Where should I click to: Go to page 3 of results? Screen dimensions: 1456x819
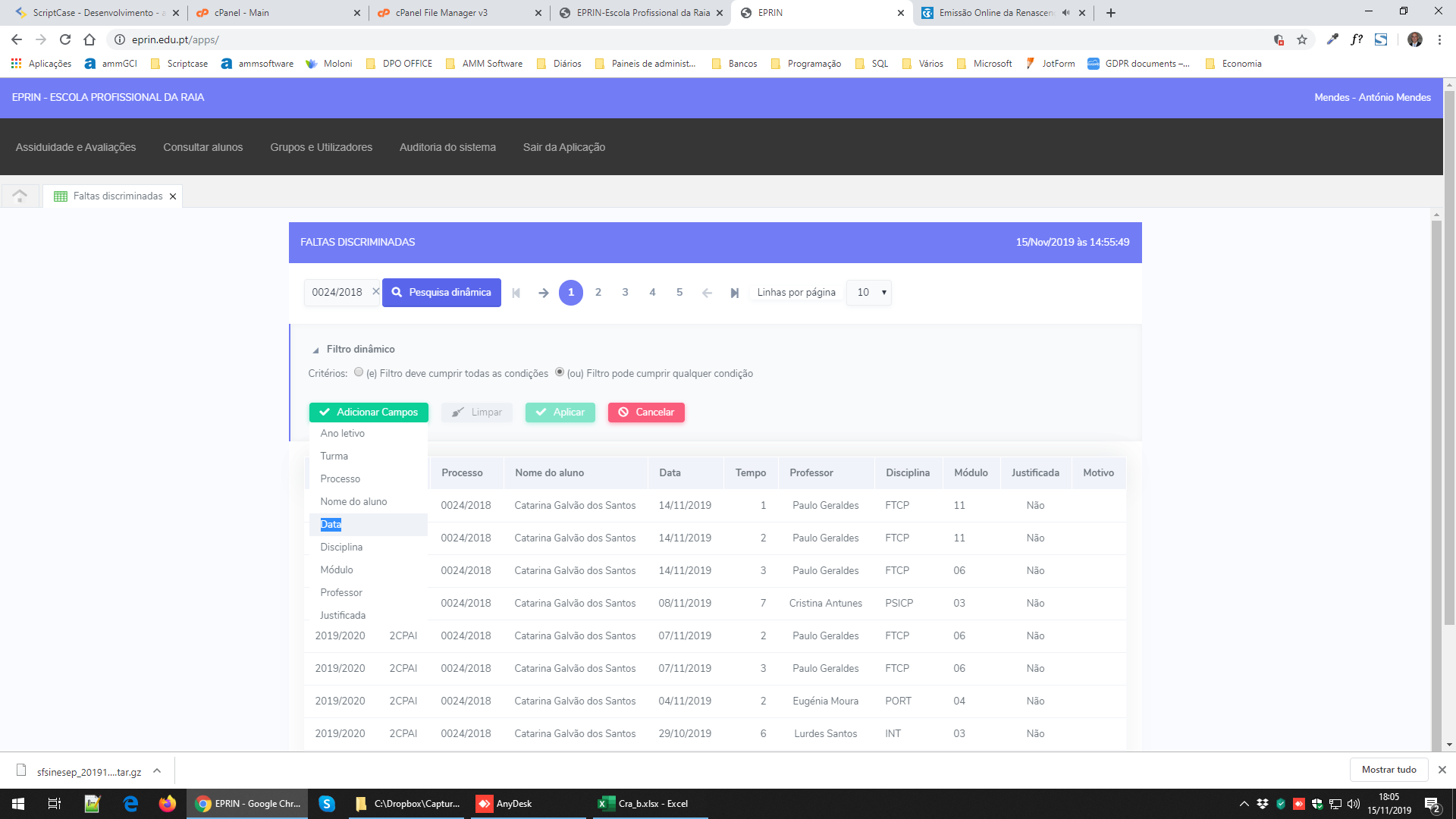625,293
